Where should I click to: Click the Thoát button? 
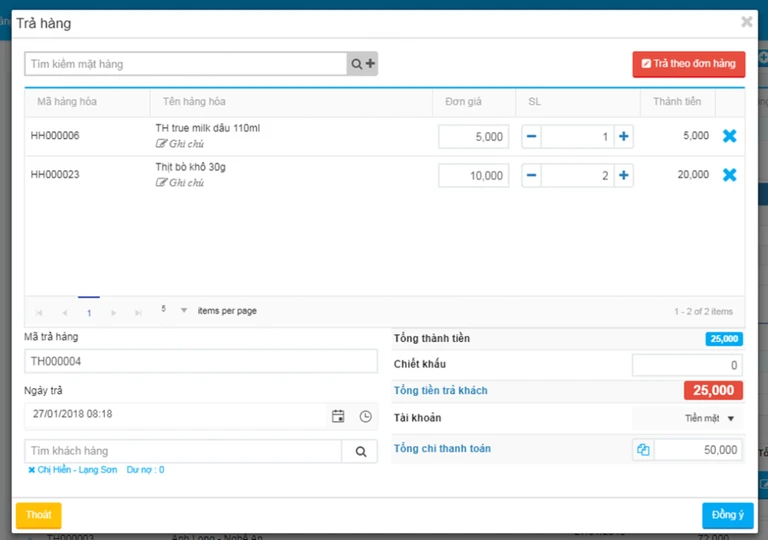(39, 515)
